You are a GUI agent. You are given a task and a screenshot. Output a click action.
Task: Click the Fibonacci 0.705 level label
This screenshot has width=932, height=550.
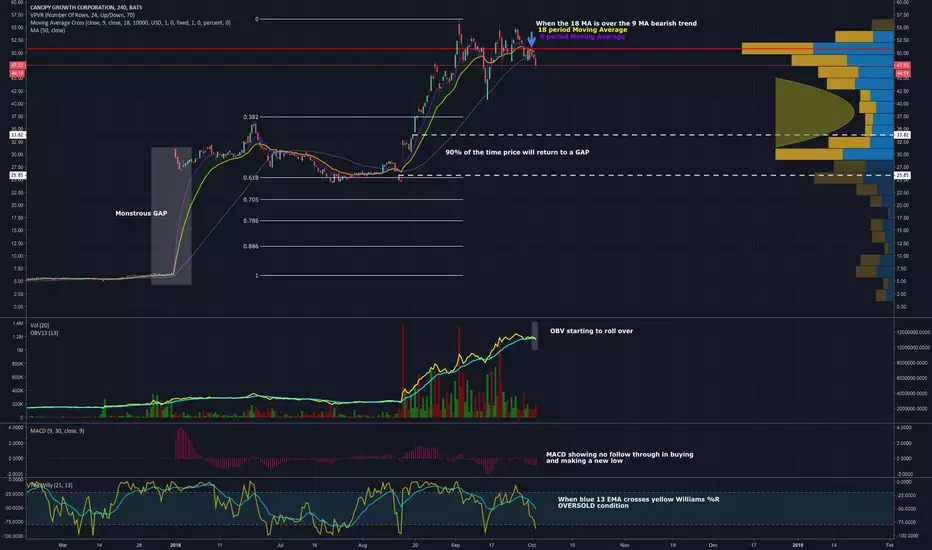coord(250,200)
